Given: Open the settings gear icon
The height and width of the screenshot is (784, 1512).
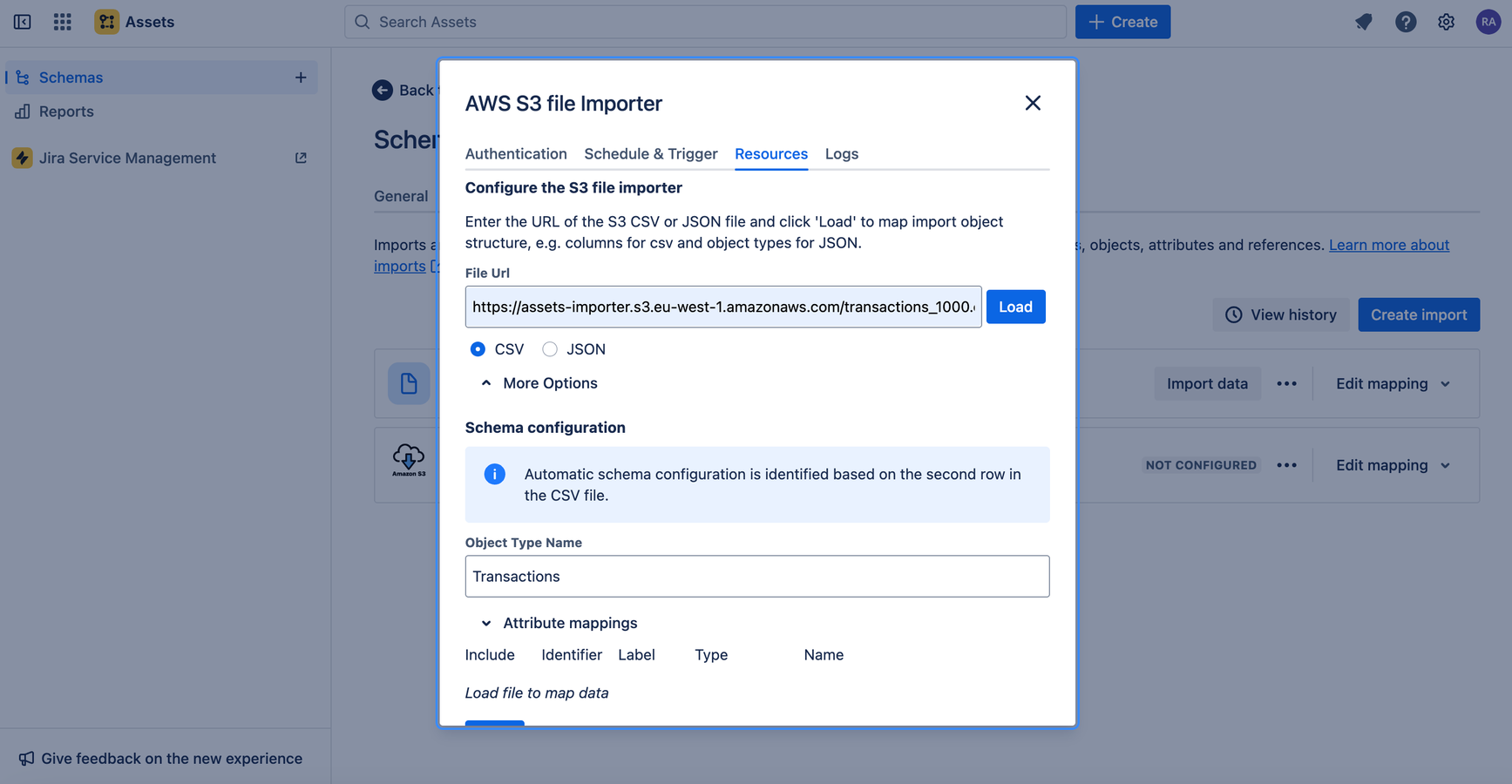Looking at the screenshot, I should point(1447,22).
